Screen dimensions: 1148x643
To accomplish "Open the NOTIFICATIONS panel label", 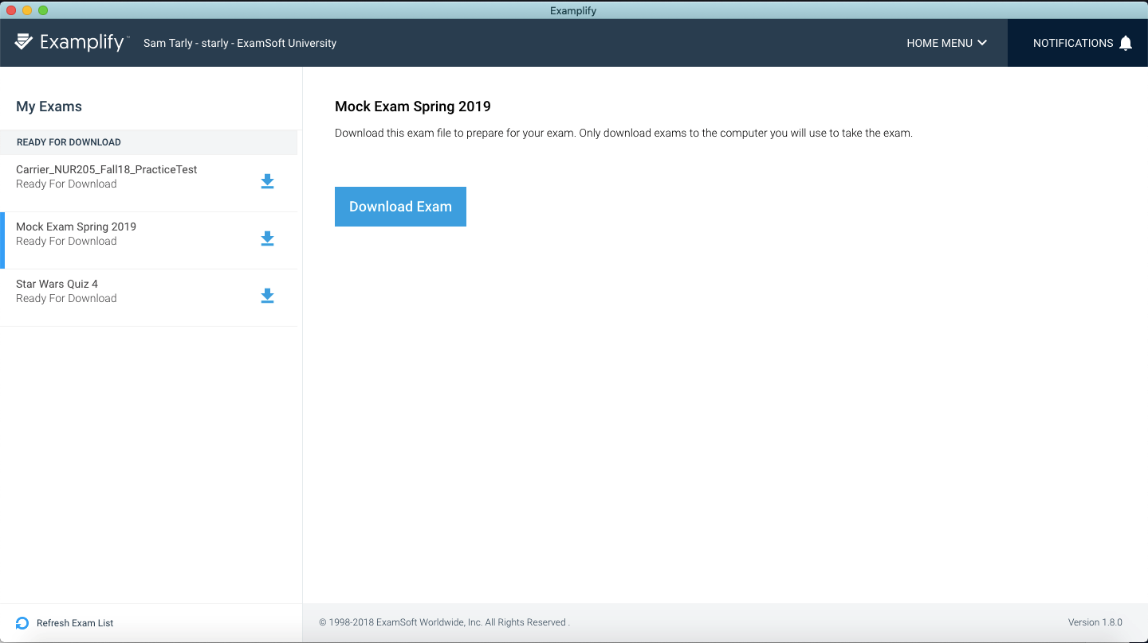I will click(1072, 43).
